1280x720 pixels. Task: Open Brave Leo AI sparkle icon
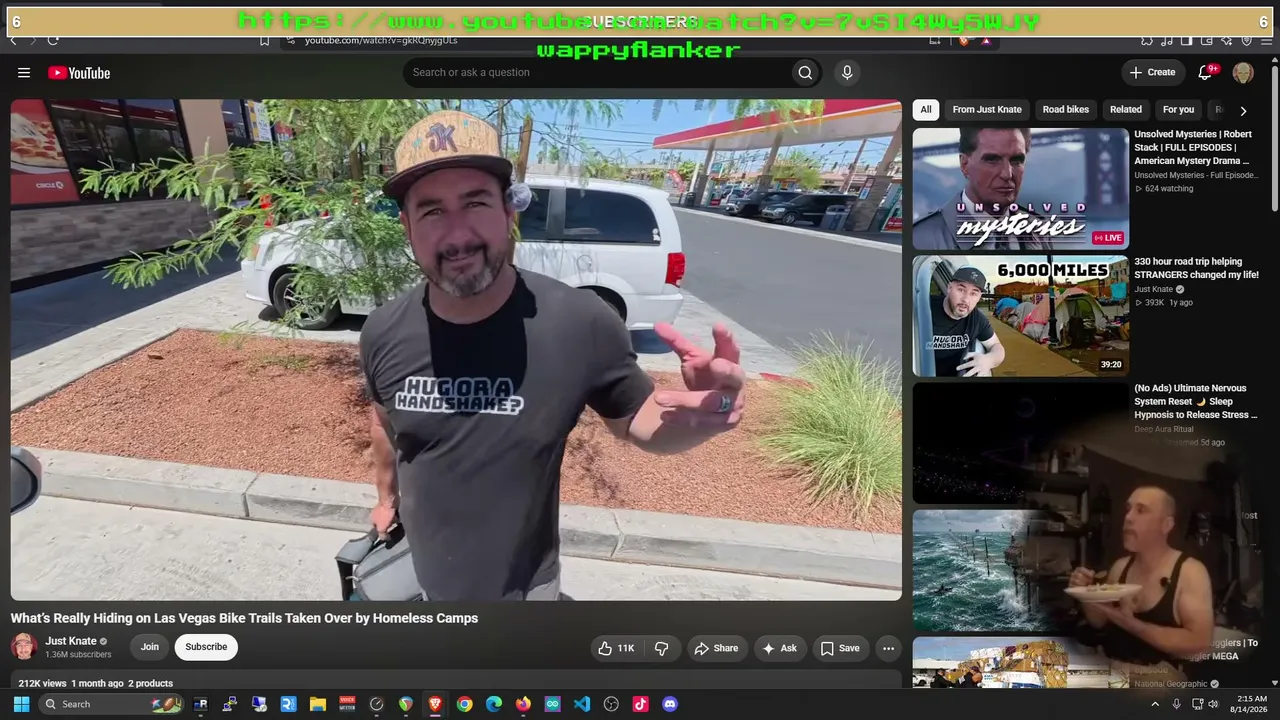pos(1227,41)
